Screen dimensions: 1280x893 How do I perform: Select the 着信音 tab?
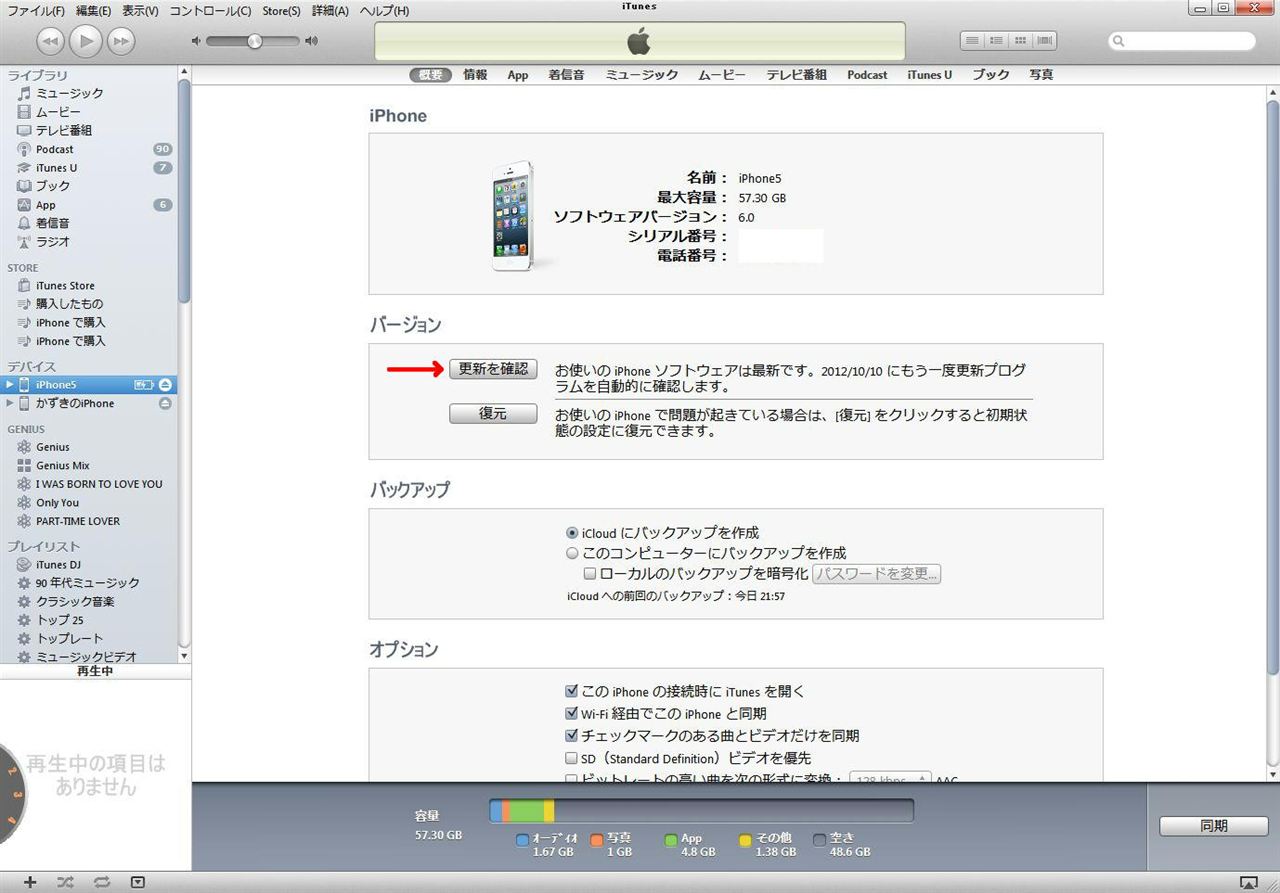tap(566, 75)
